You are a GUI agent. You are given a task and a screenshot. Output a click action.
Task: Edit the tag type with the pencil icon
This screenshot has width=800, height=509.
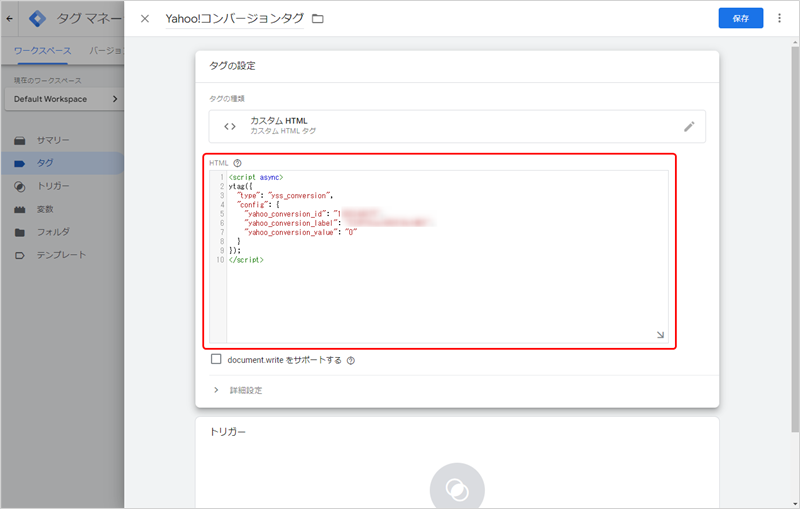pos(689,126)
